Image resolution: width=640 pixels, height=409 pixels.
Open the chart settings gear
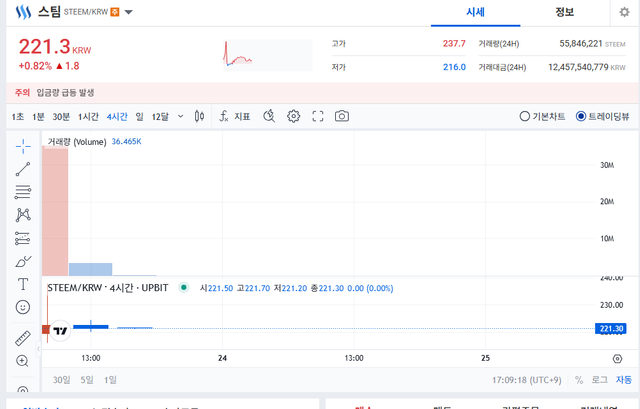[x=293, y=116]
